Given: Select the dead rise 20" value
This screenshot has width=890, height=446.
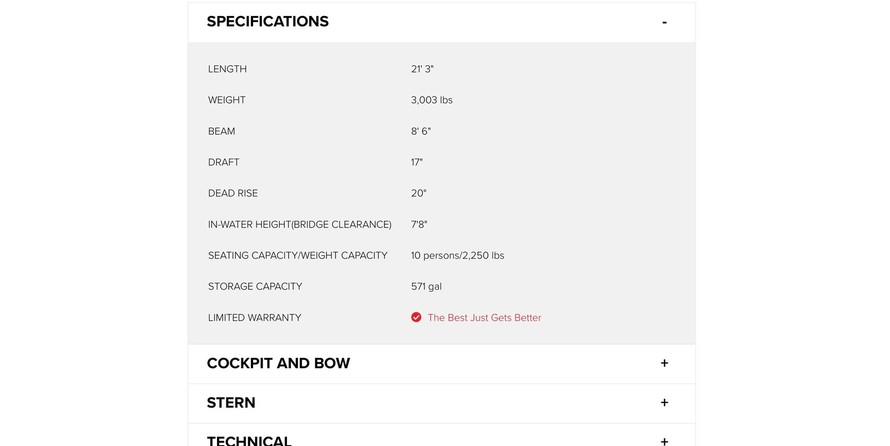Looking at the screenshot, I should (x=418, y=193).
